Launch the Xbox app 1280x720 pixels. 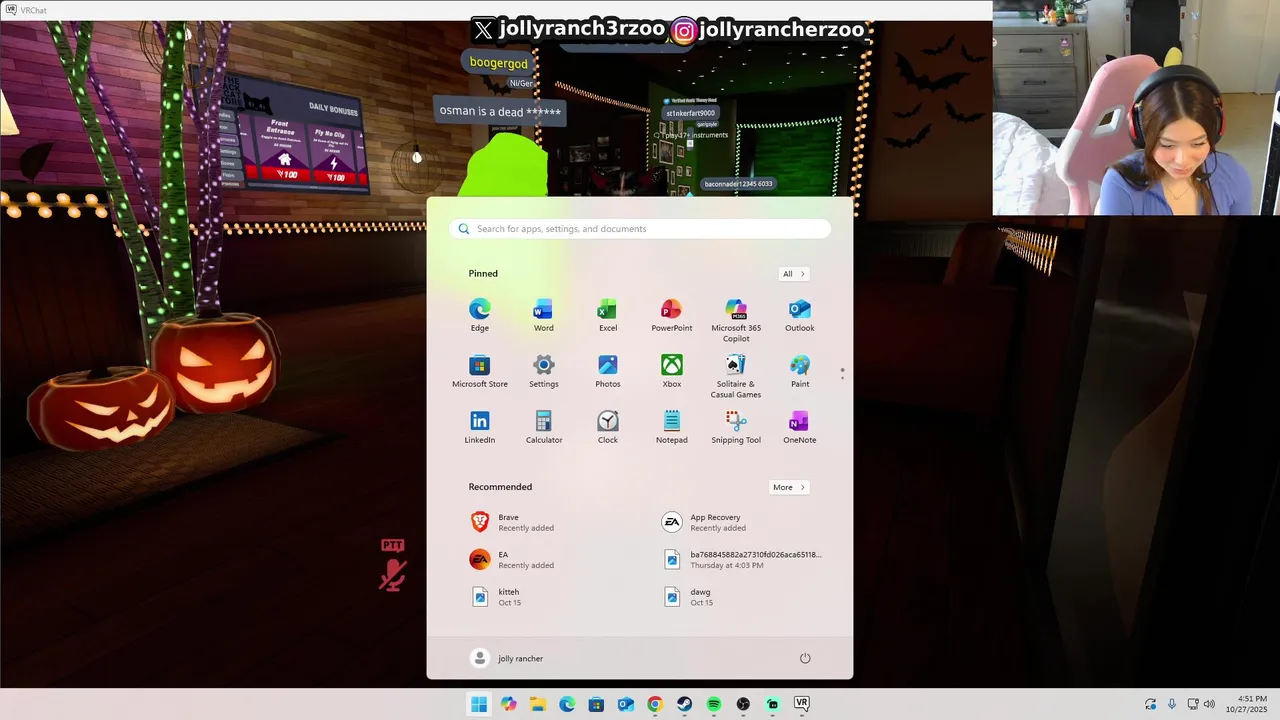[671, 371]
